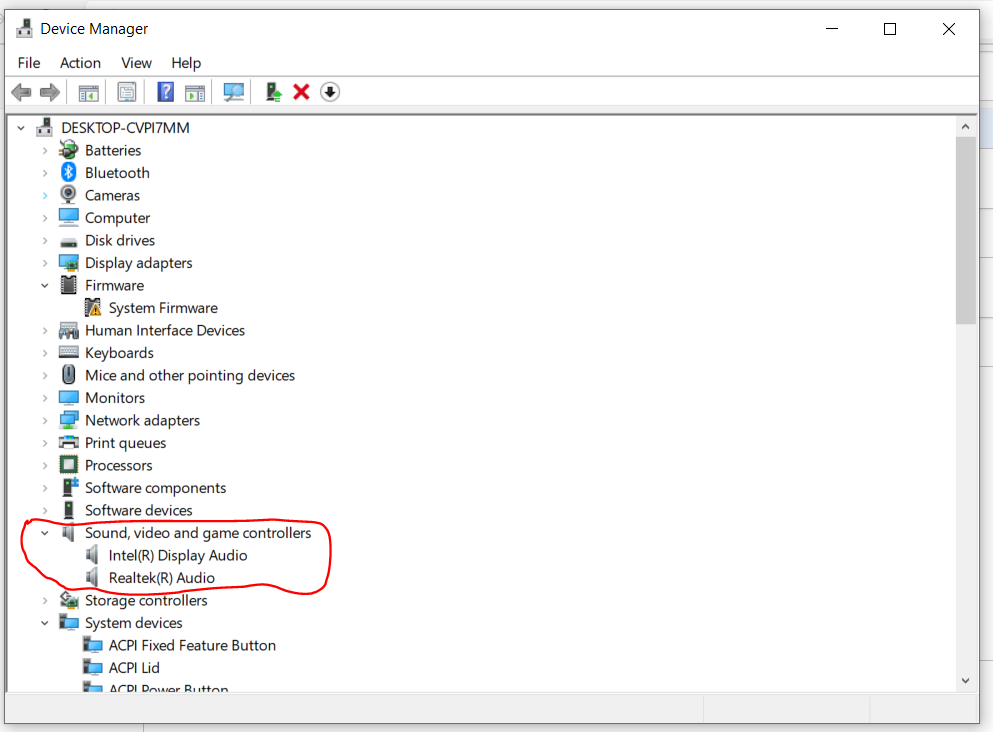
Task: Collapse the Sound, video and game controllers category
Action: pyautogui.click(x=44, y=532)
